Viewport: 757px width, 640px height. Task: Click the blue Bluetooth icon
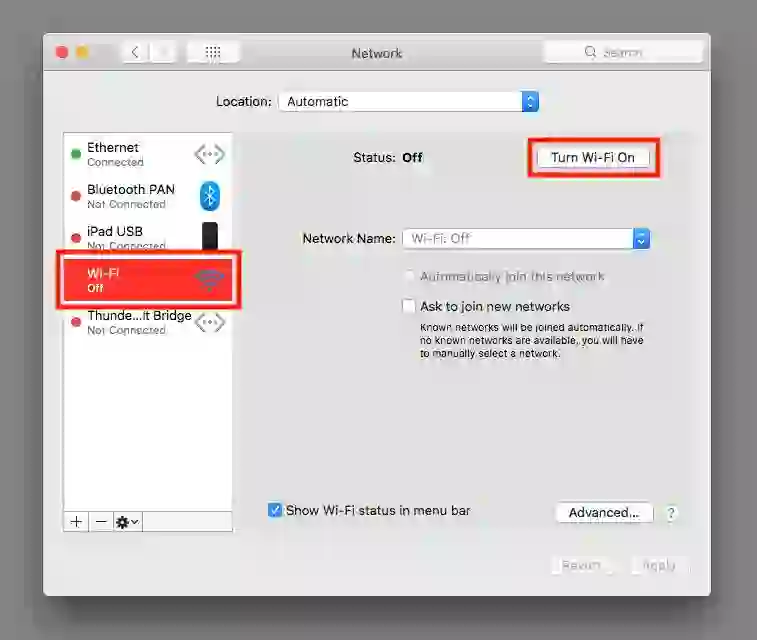(210, 196)
